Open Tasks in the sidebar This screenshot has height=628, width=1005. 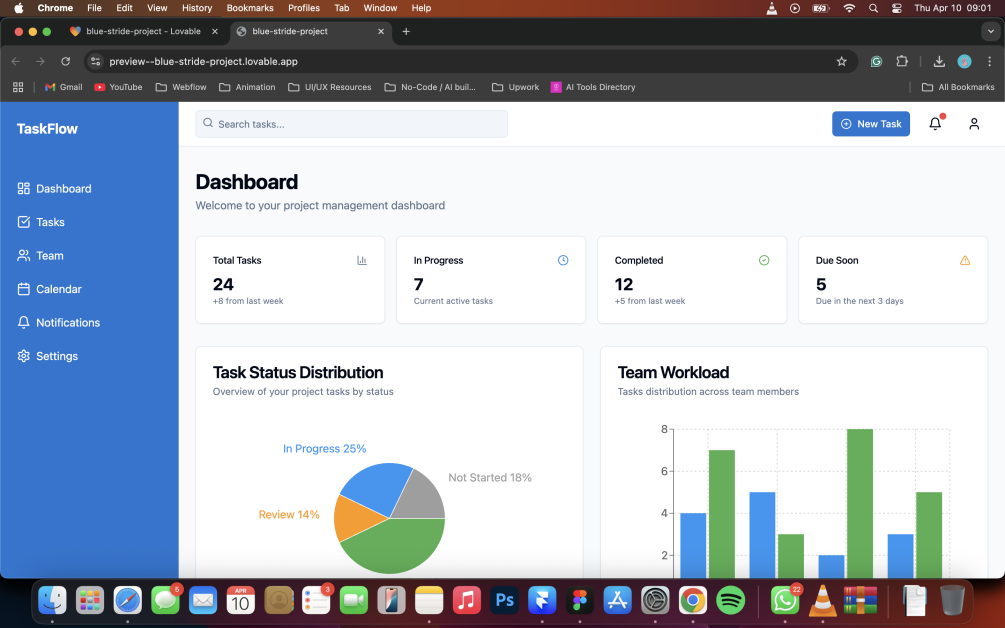(x=50, y=222)
